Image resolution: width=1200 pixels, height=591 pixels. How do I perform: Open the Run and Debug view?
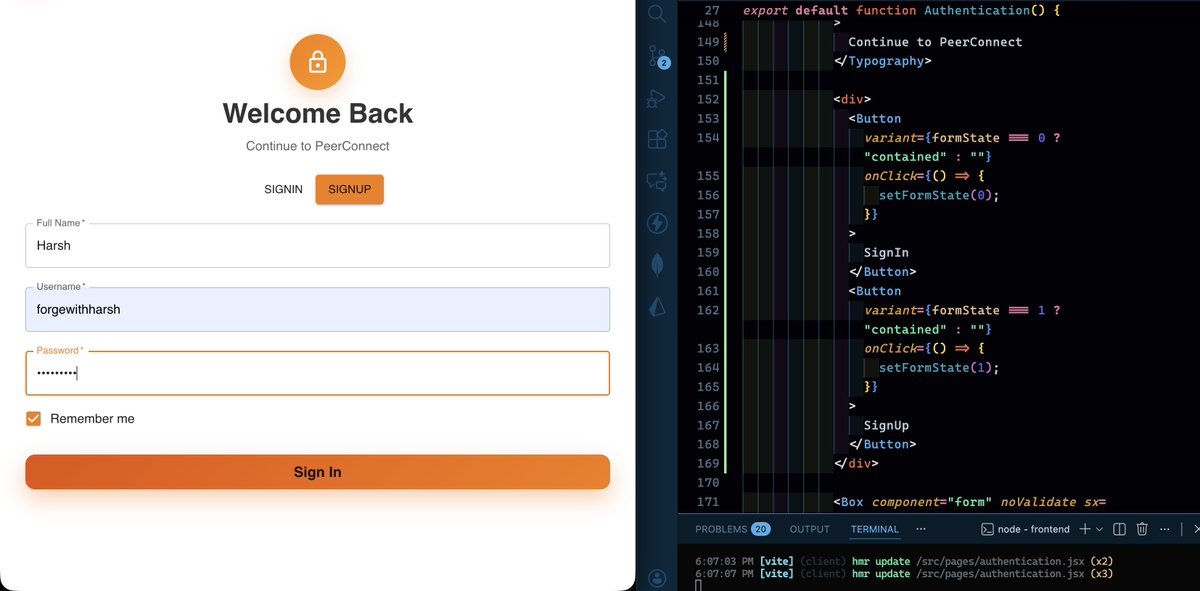656,98
